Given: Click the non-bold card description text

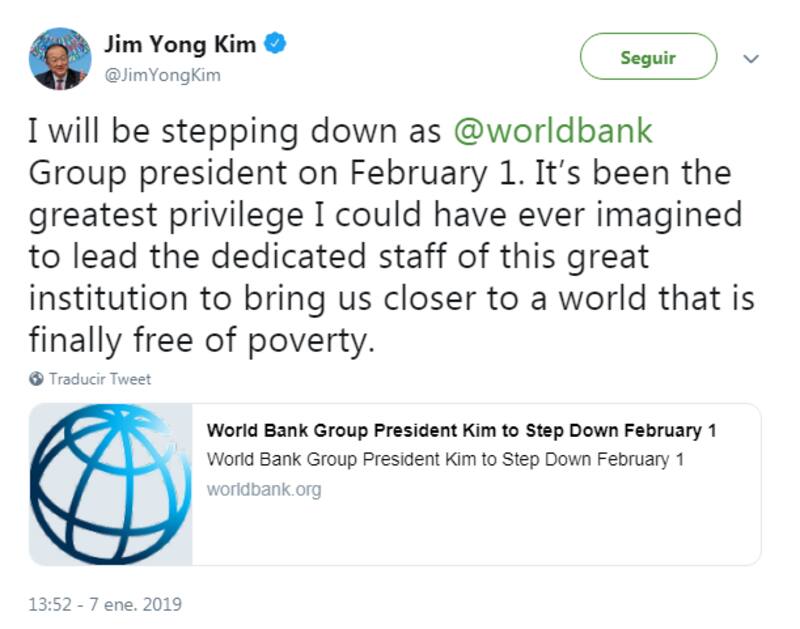Looking at the screenshot, I should [x=444, y=460].
